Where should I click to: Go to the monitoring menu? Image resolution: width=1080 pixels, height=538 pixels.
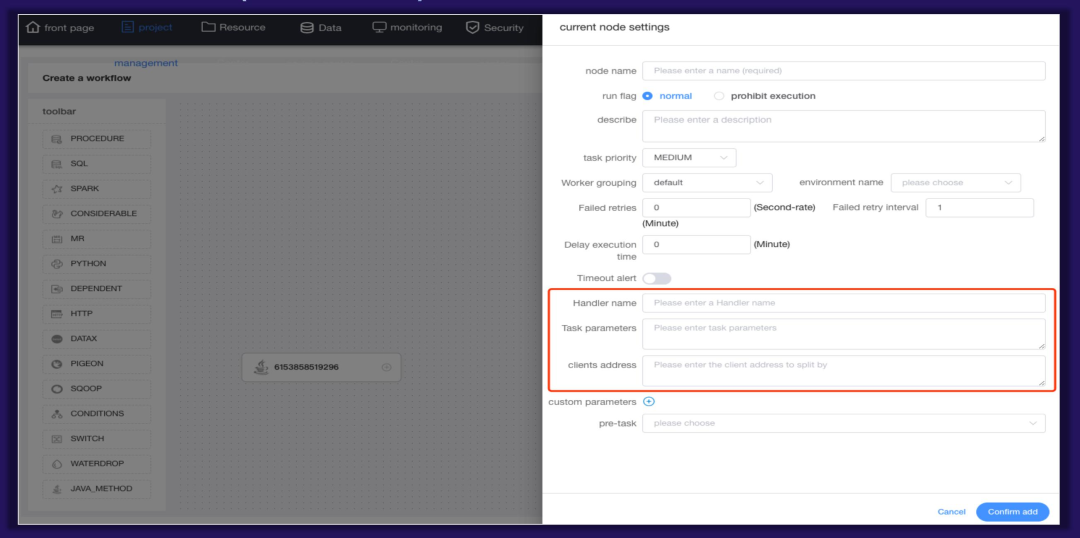point(407,27)
